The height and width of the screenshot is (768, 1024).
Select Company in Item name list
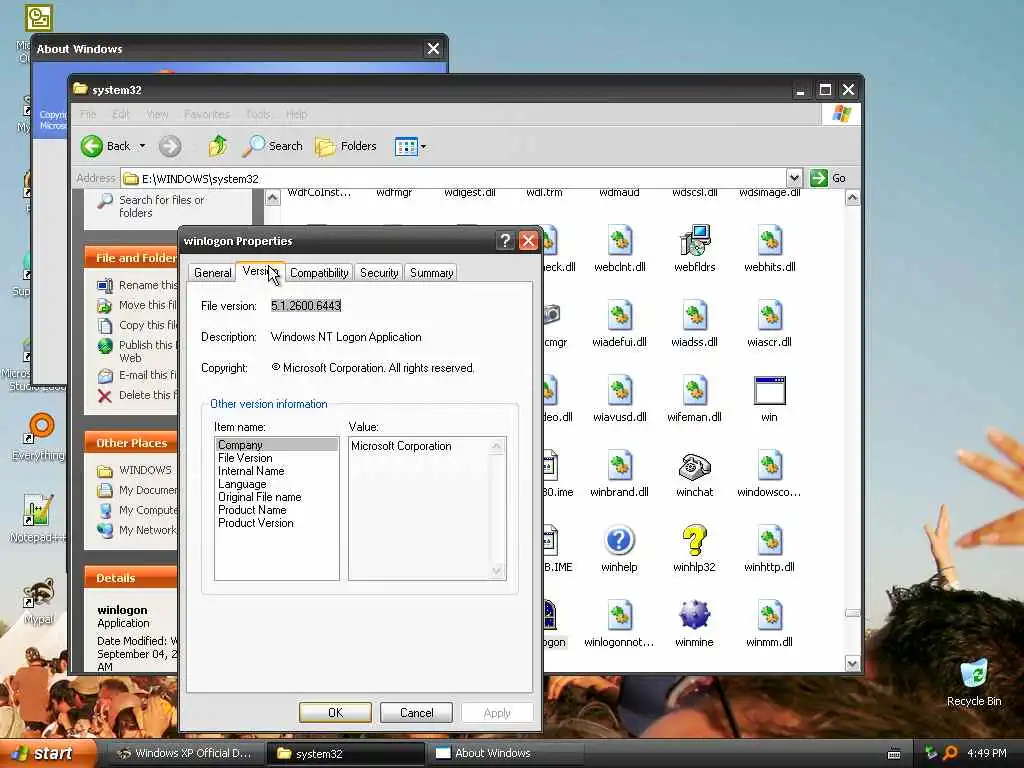277,445
